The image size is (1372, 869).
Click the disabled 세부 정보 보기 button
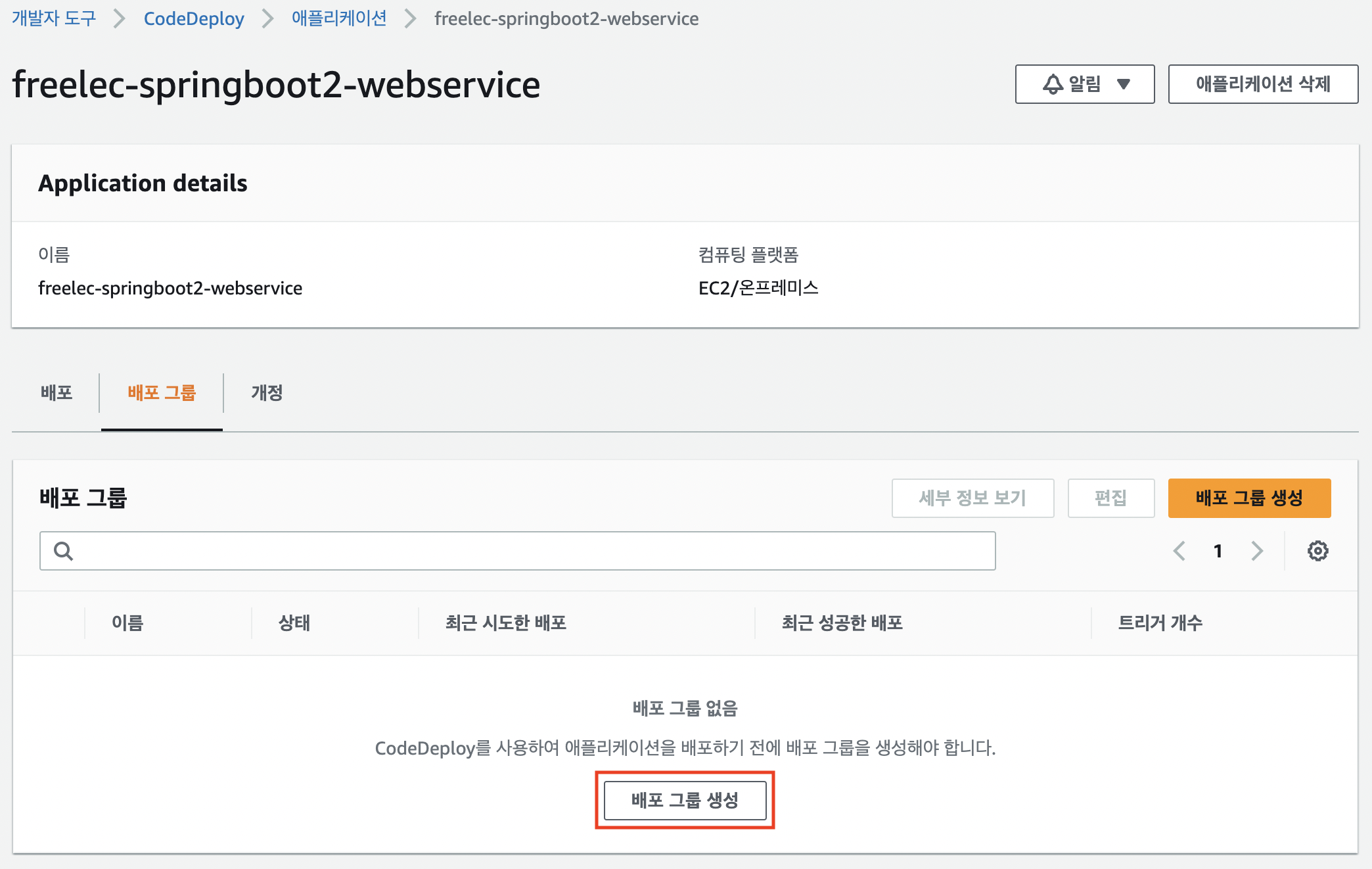point(972,498)
